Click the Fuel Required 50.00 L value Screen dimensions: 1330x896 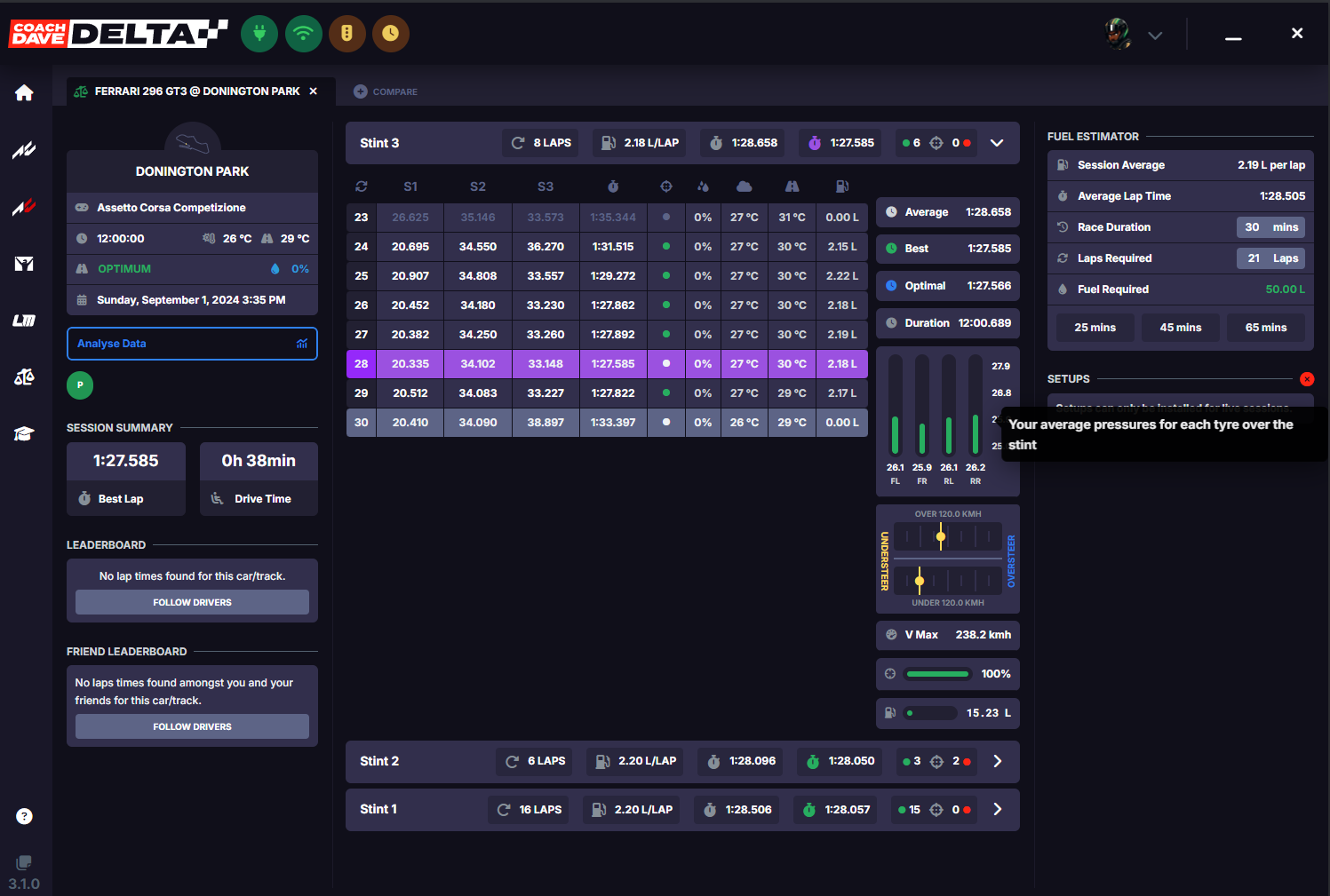pos(1285,289)
